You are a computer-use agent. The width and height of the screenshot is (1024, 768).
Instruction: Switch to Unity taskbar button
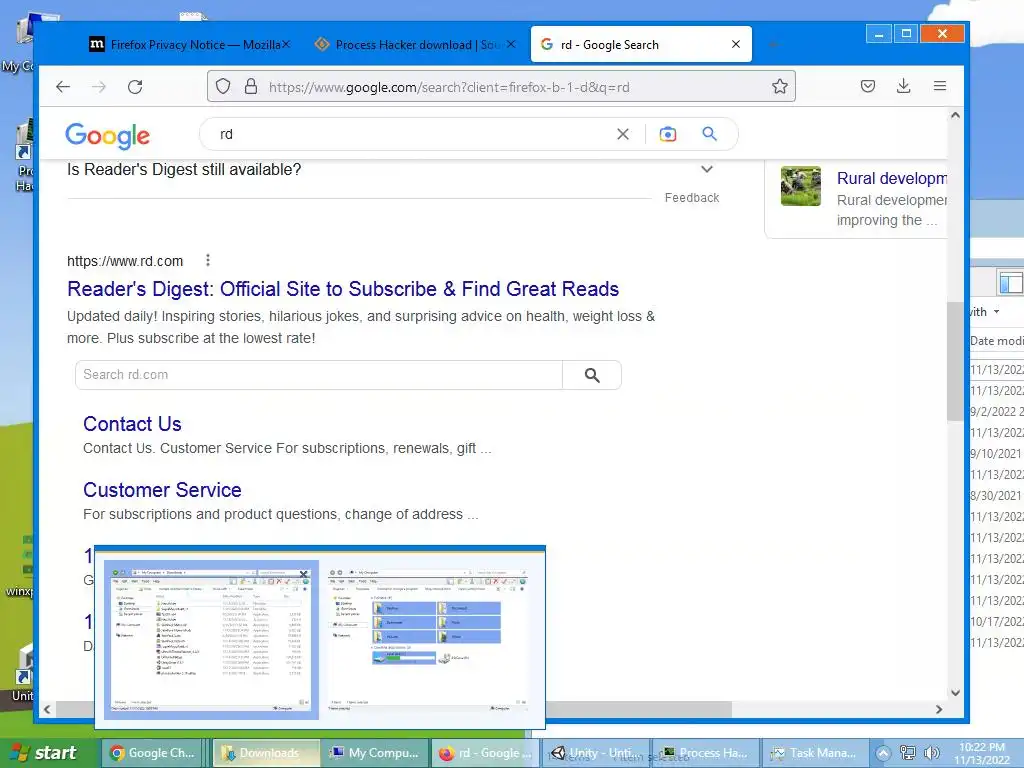[x=594, y=753]
